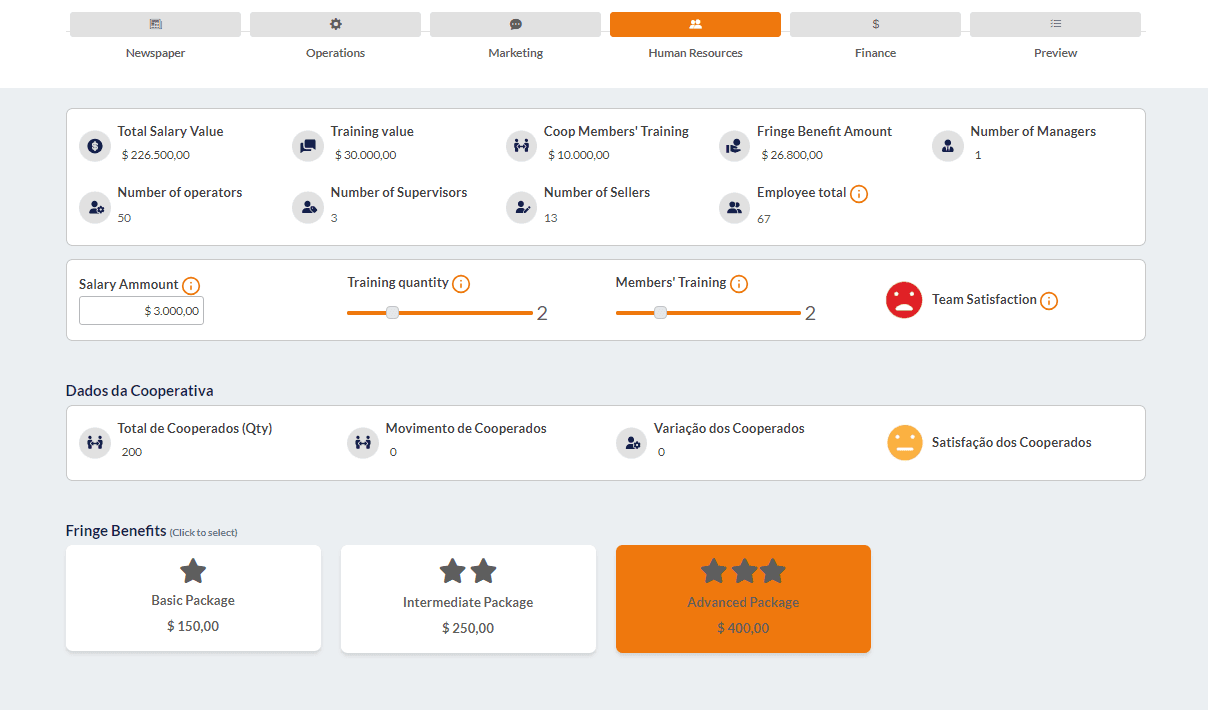Click the Members' Training info icon
Image resolution: width=1208 pixels, height=710 pixels.
739,284
